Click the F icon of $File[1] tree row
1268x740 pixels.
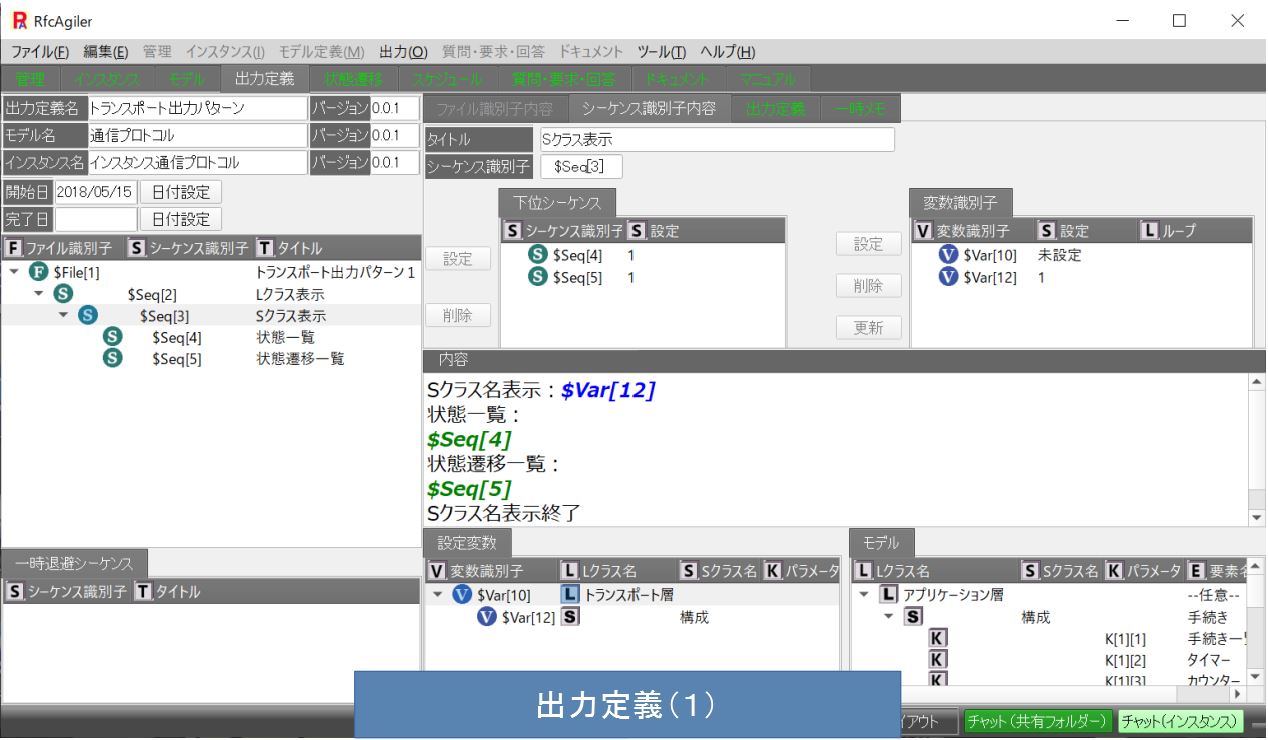[39, 272]
